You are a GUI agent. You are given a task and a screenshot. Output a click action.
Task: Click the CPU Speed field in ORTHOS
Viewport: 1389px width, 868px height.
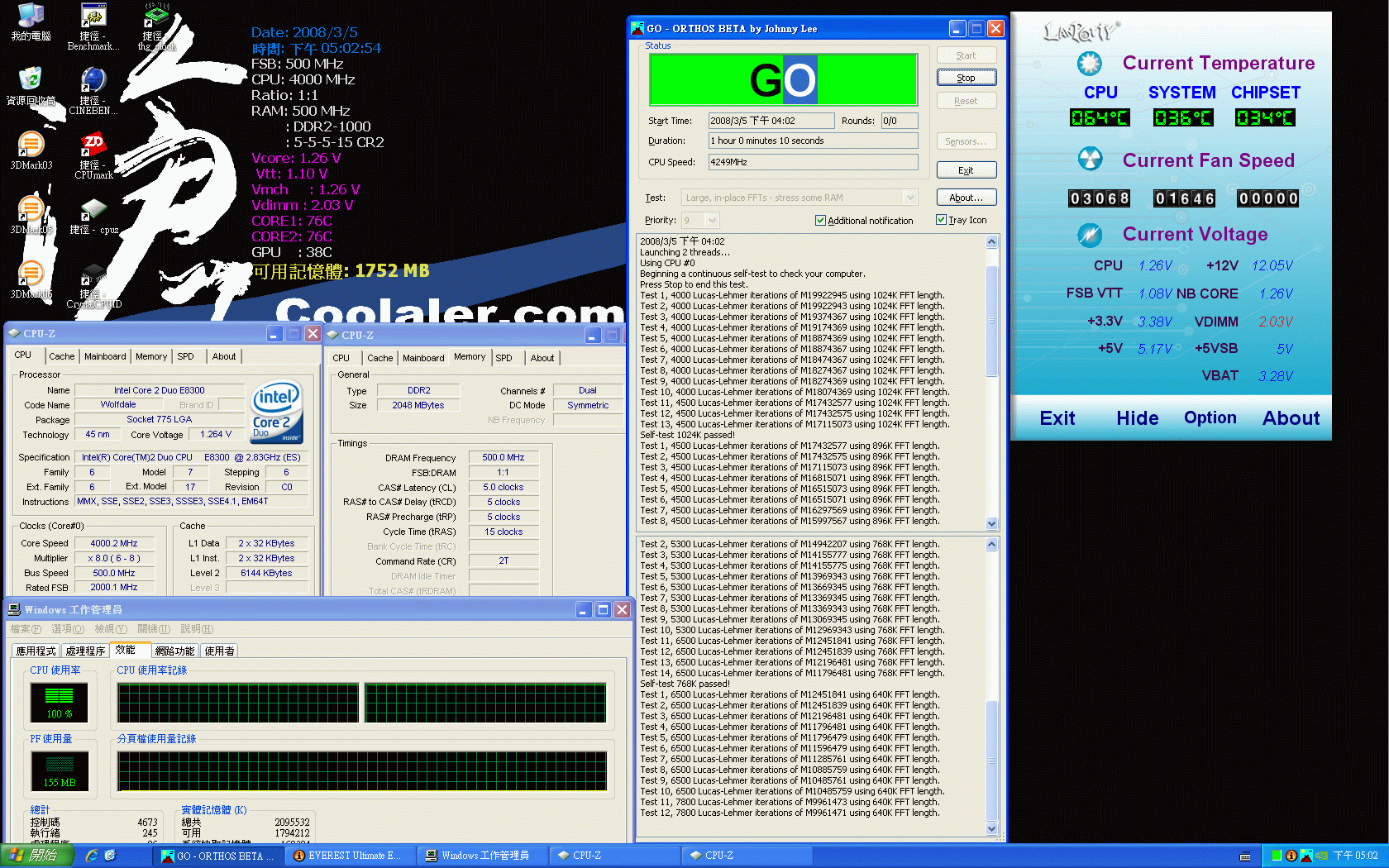(x=813, y=162)
